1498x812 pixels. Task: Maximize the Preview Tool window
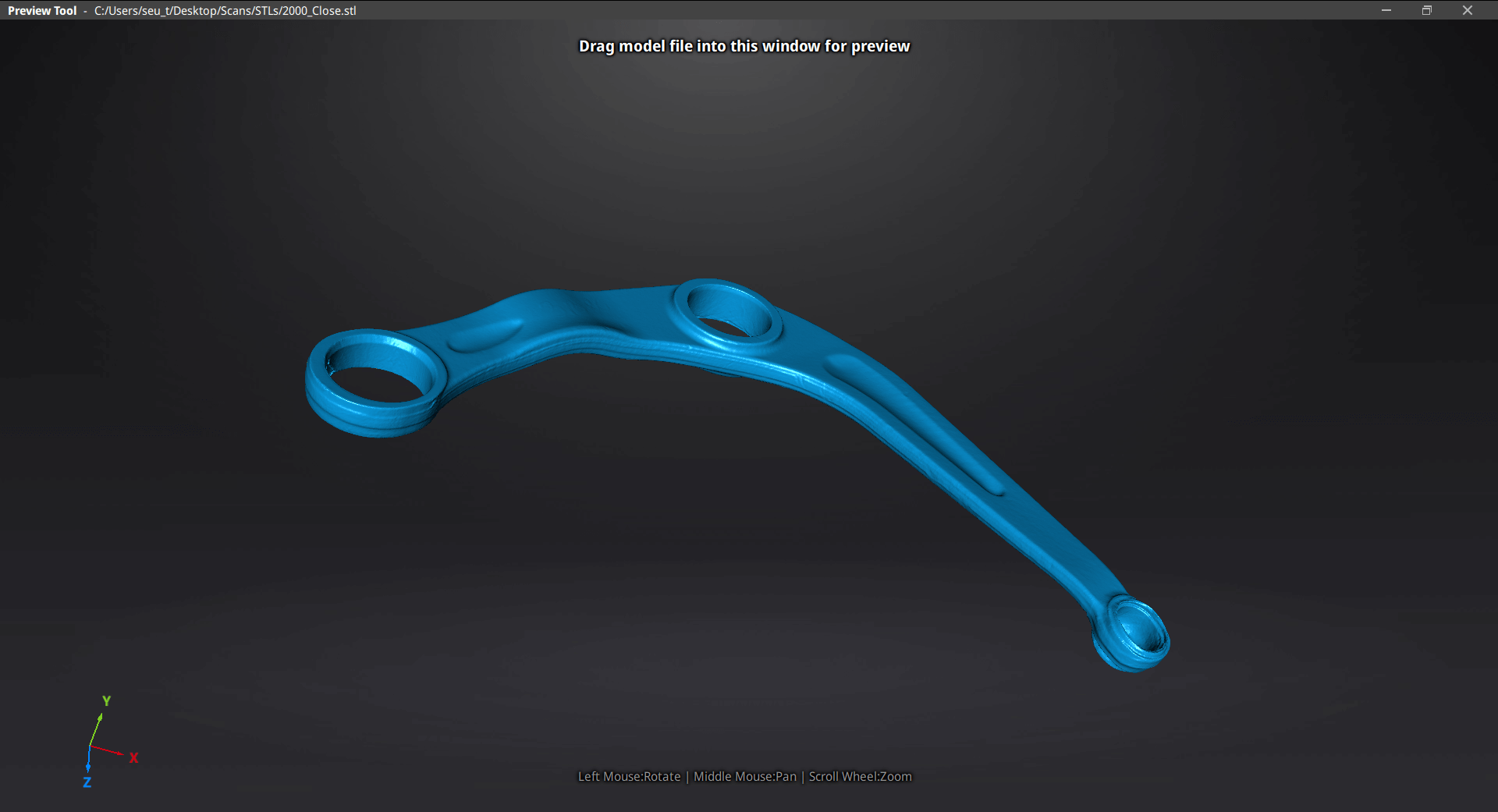tap(1427, 10)
